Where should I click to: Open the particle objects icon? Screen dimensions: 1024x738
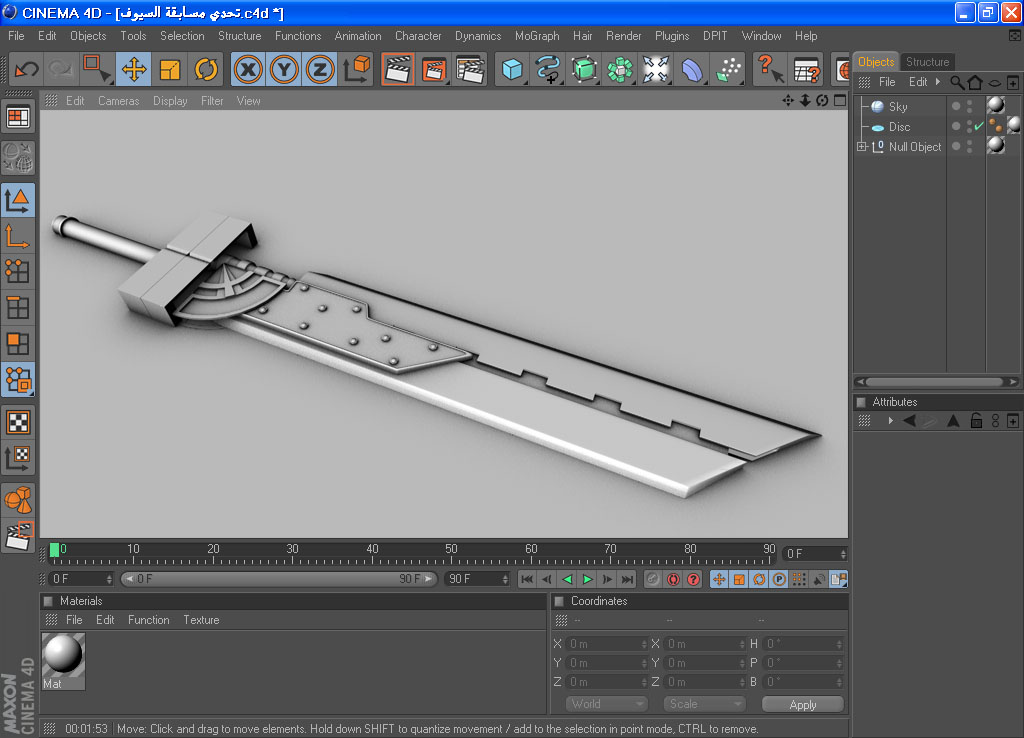point(729,69)
